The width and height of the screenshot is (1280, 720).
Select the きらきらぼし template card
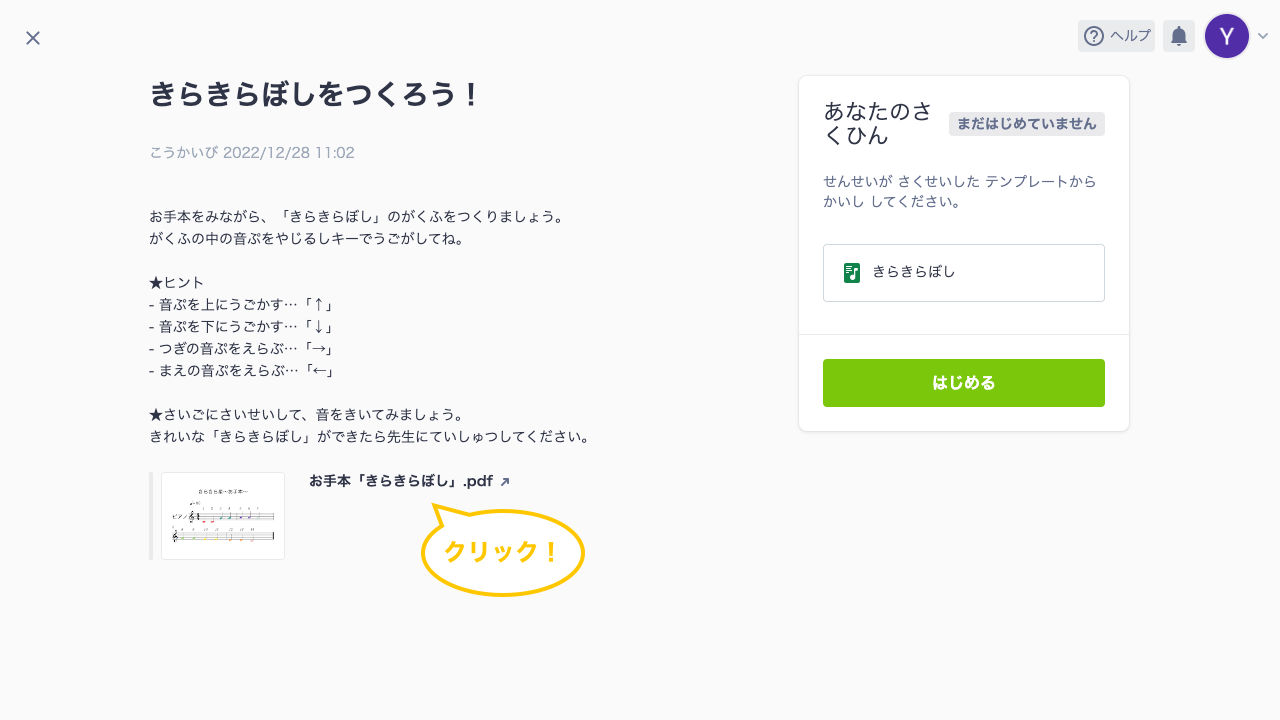pyautogui.click(x=963, y=272)
